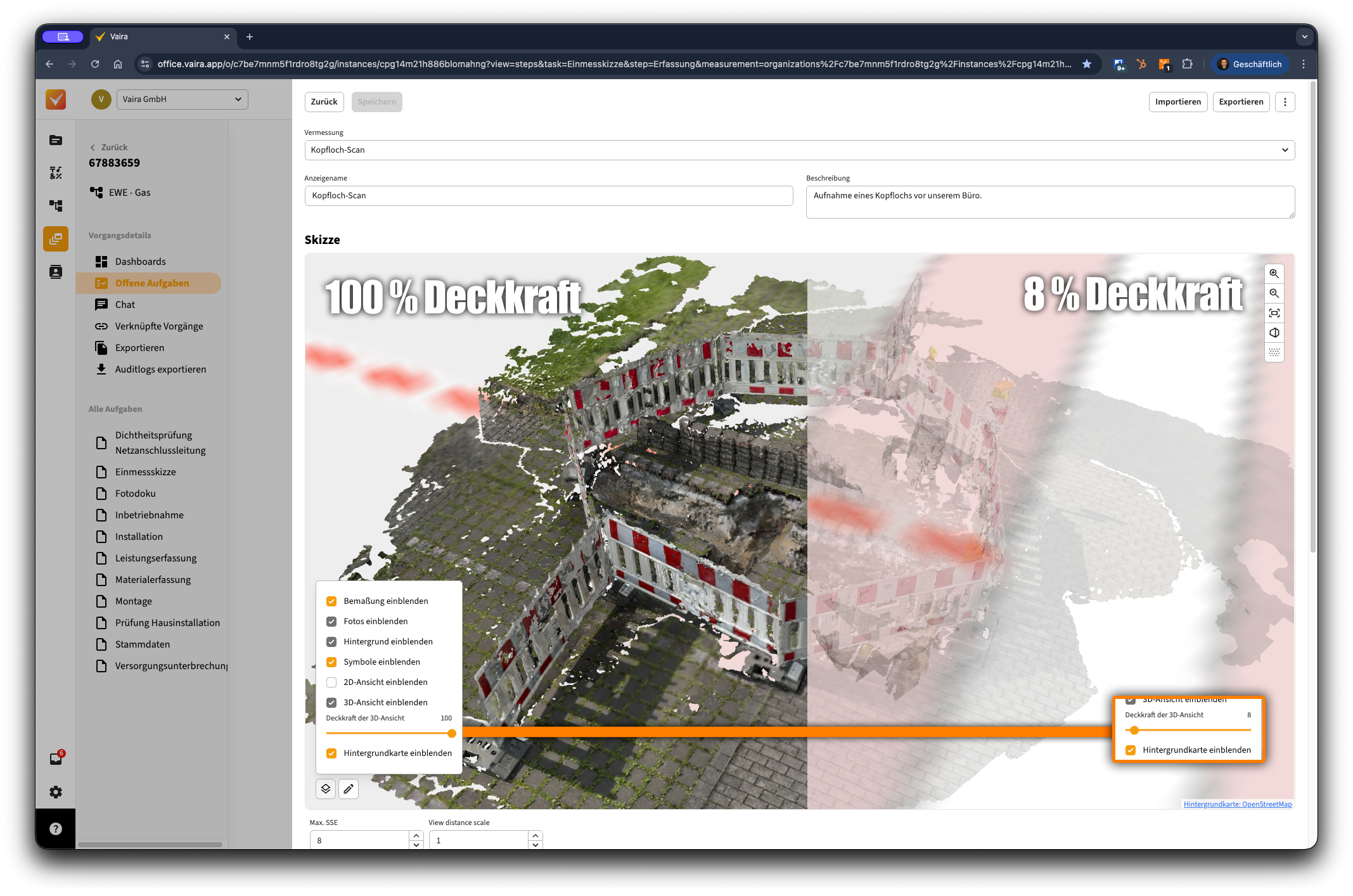
Task: Click the zoom in magnifier icon
Action: click(1274, 274)
